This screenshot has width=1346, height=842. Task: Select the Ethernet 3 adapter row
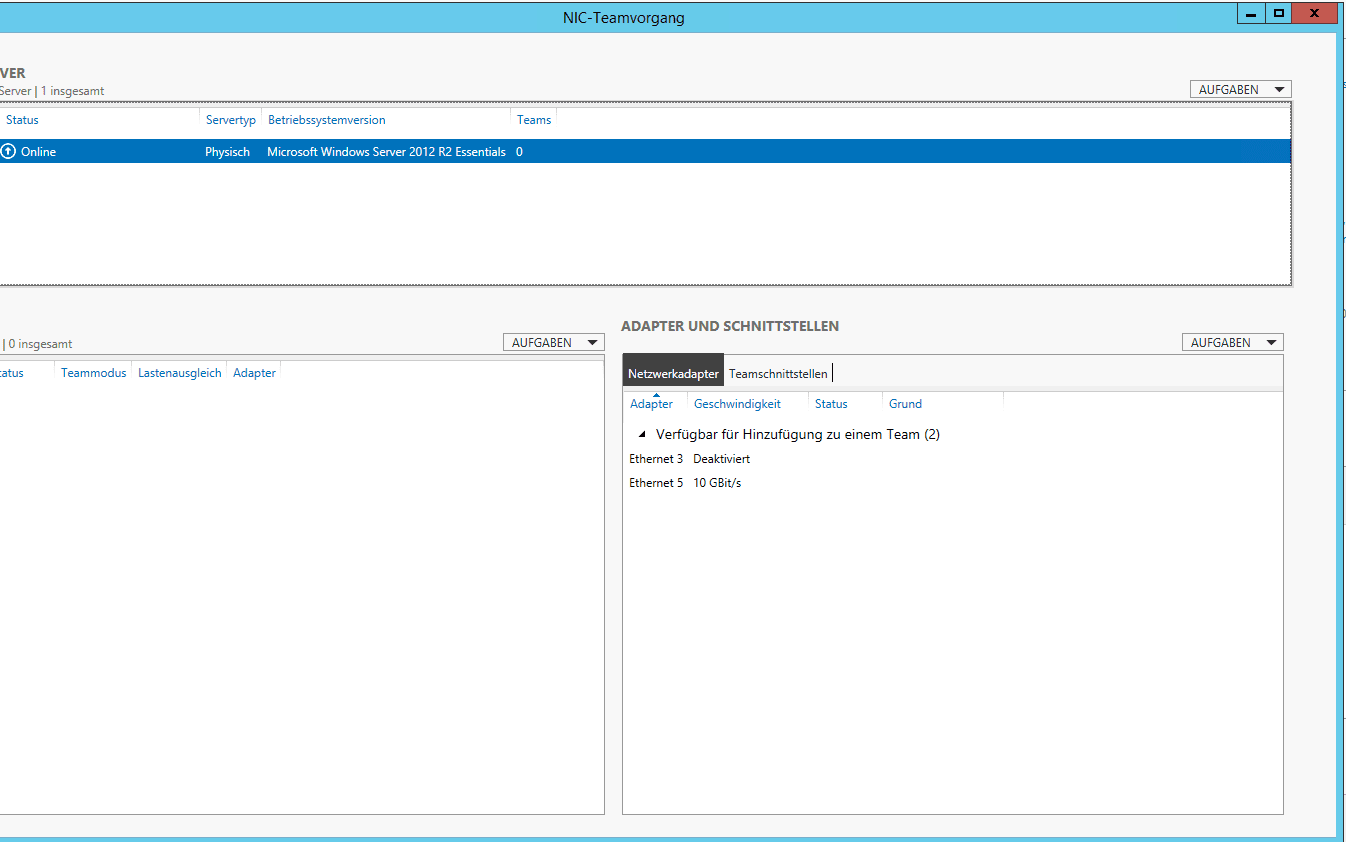point(952,459)
